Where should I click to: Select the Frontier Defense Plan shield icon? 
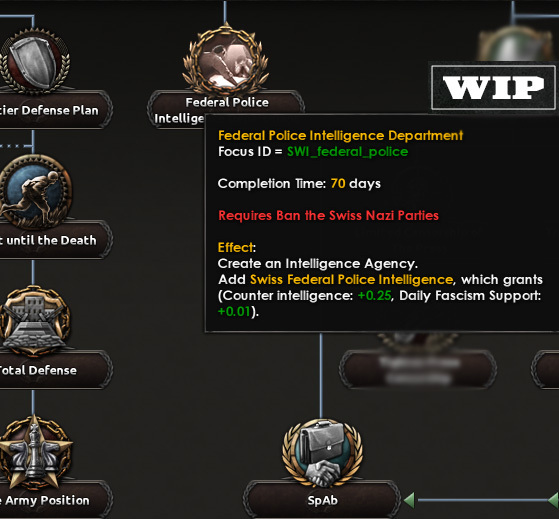pos(35,62)
